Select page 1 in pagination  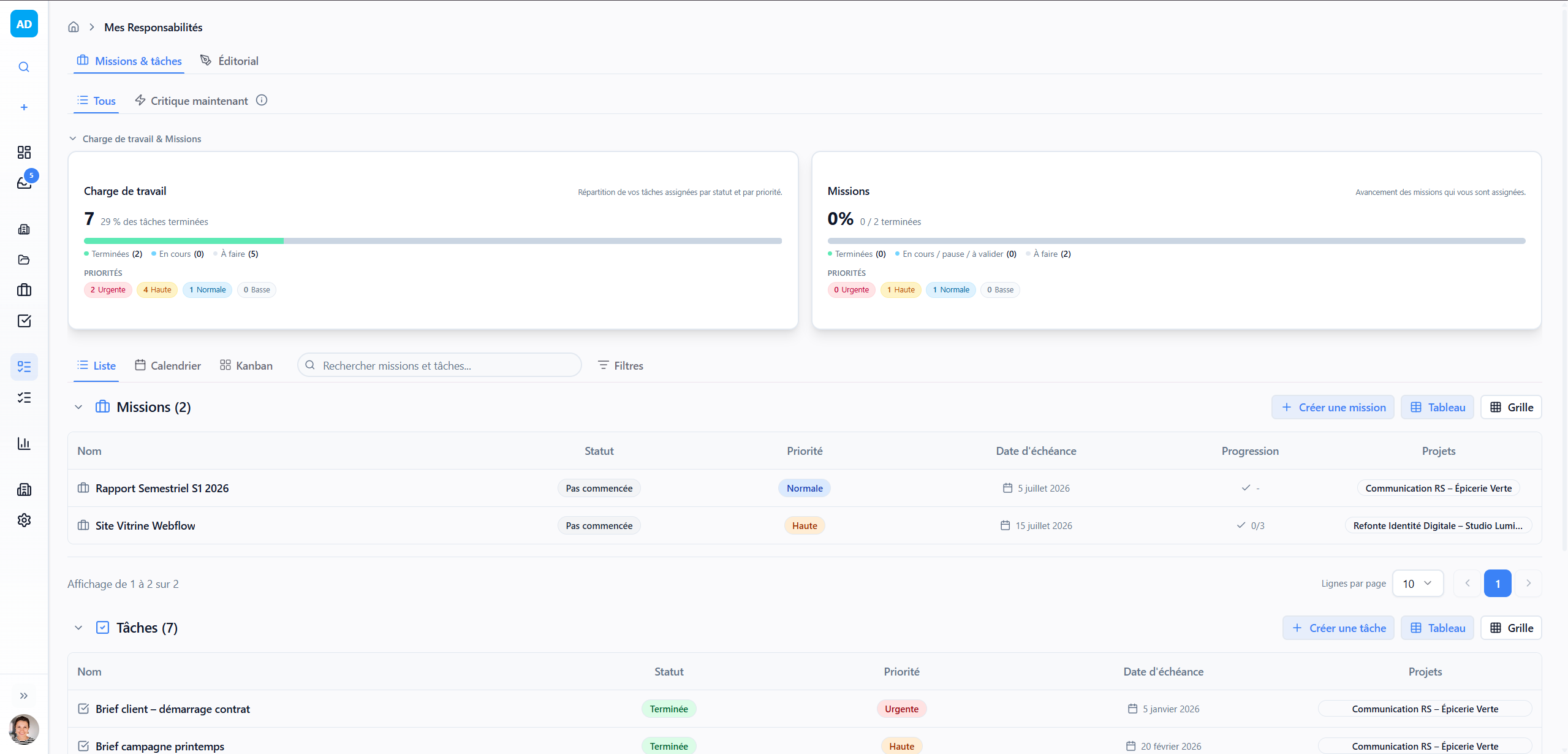click(1498, 584)
